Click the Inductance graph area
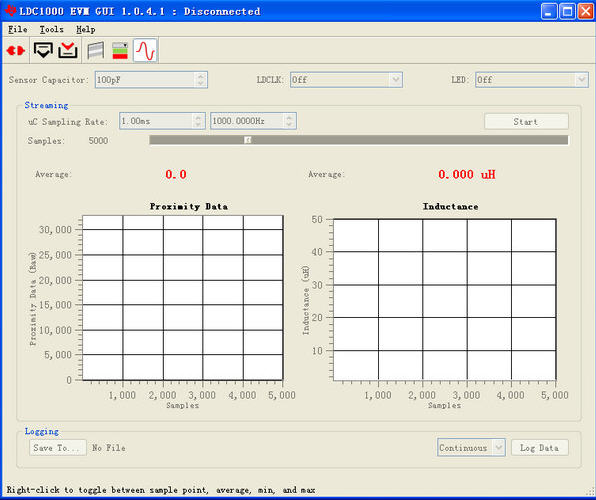 445,299
